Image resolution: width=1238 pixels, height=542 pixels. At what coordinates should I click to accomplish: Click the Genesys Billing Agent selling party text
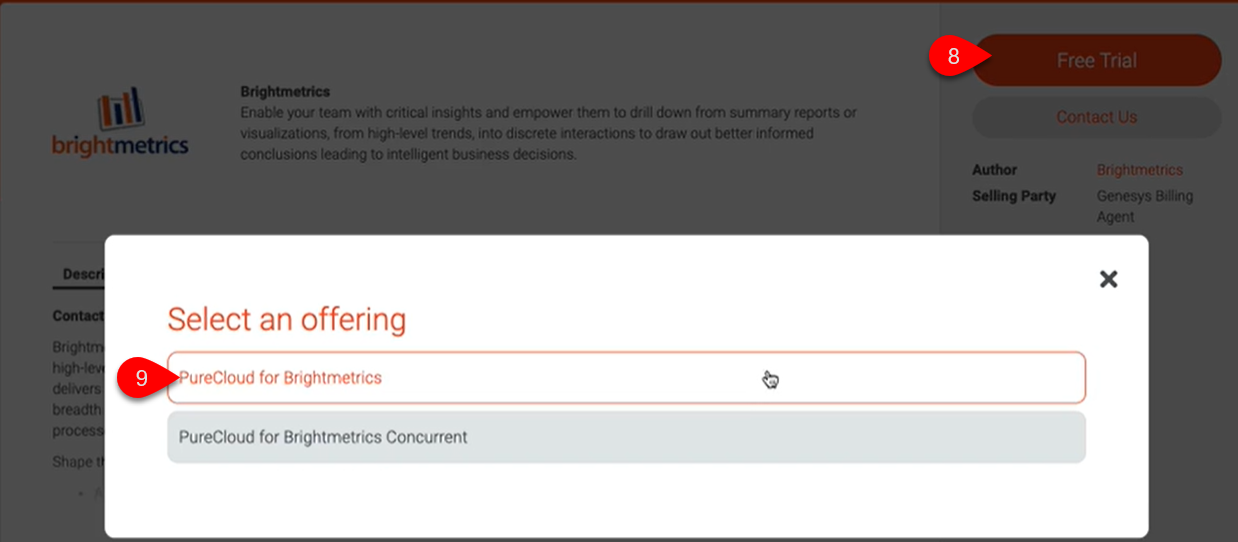(x=1145, y=206)
